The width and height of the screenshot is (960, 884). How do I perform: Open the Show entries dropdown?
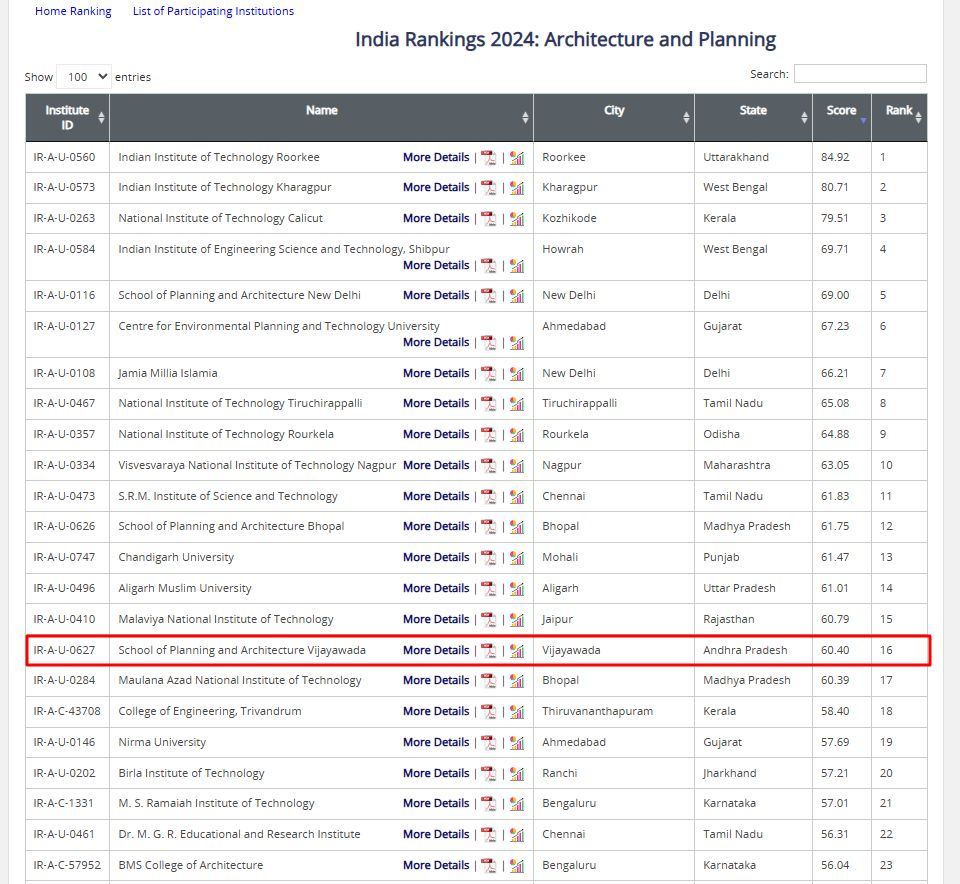83,77
